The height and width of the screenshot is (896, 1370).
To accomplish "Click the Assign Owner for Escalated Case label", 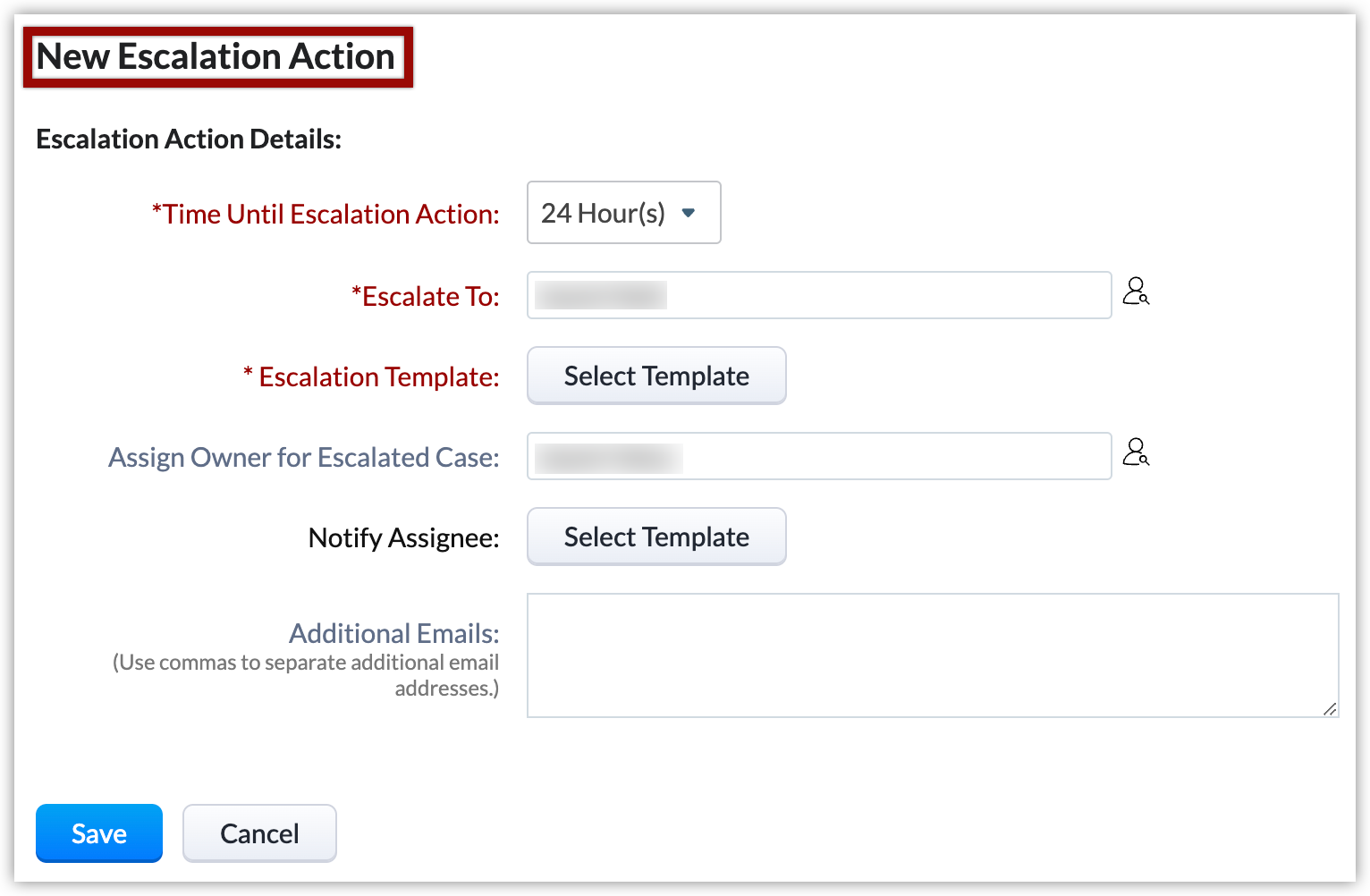I will pyautogui.click(x=304, y=457).
